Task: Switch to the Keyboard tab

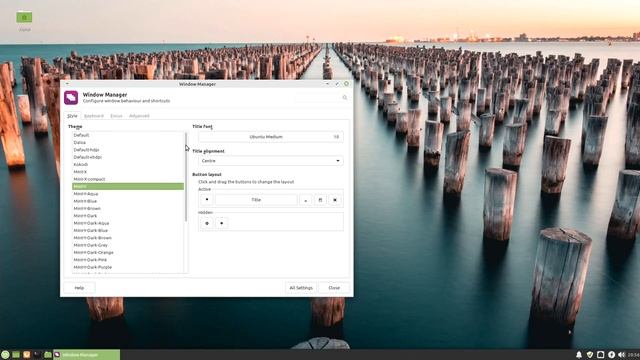Action: 94,116
